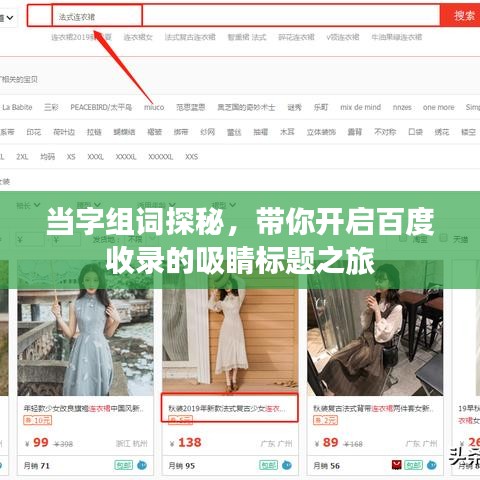Image resolution: width=480 pixels, height=480 pixels.
Task: Click the 包邮 badge on ¥99 item
Action: [124, 465]
